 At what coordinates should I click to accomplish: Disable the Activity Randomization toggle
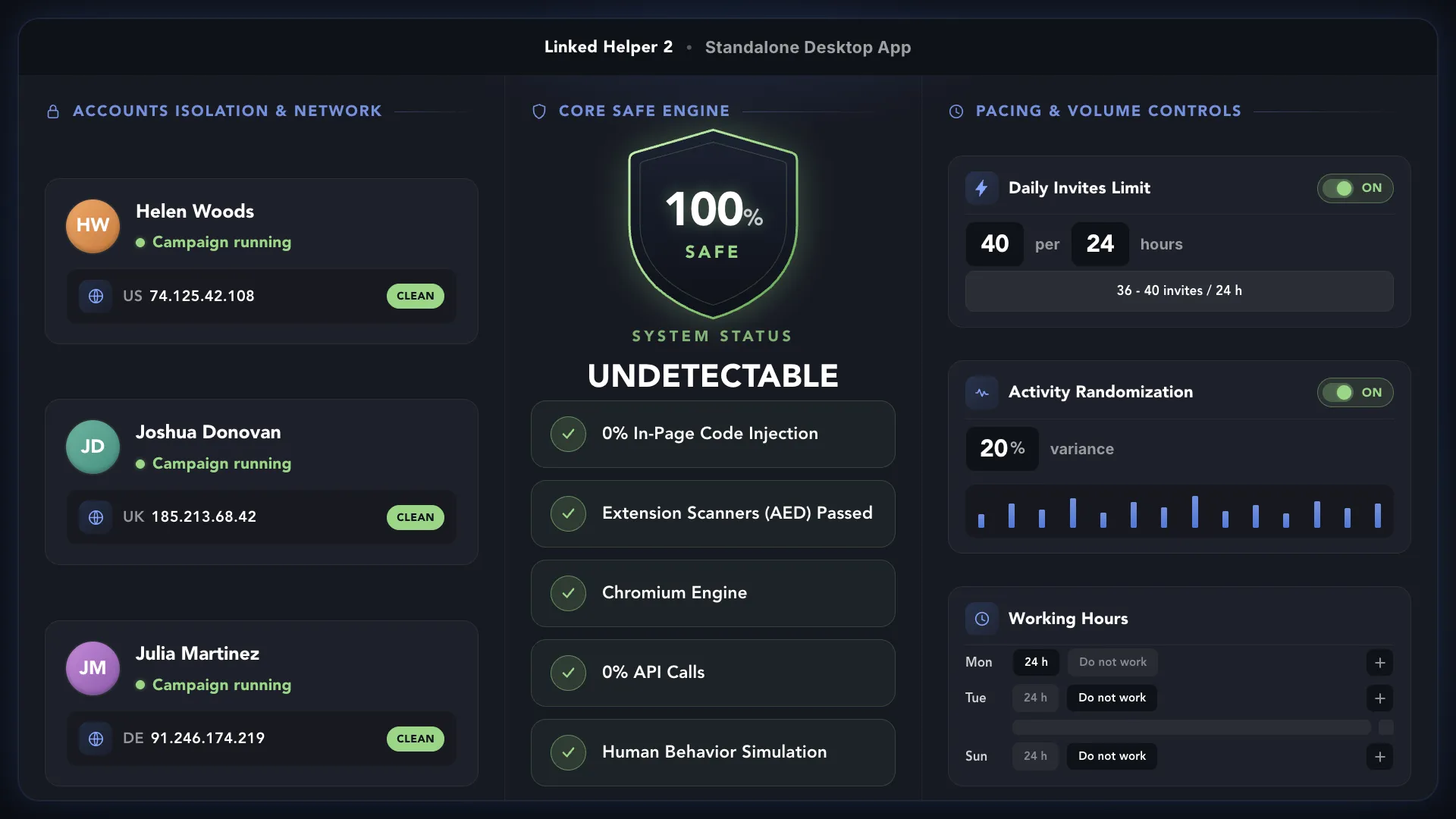tap(1355, 393)
